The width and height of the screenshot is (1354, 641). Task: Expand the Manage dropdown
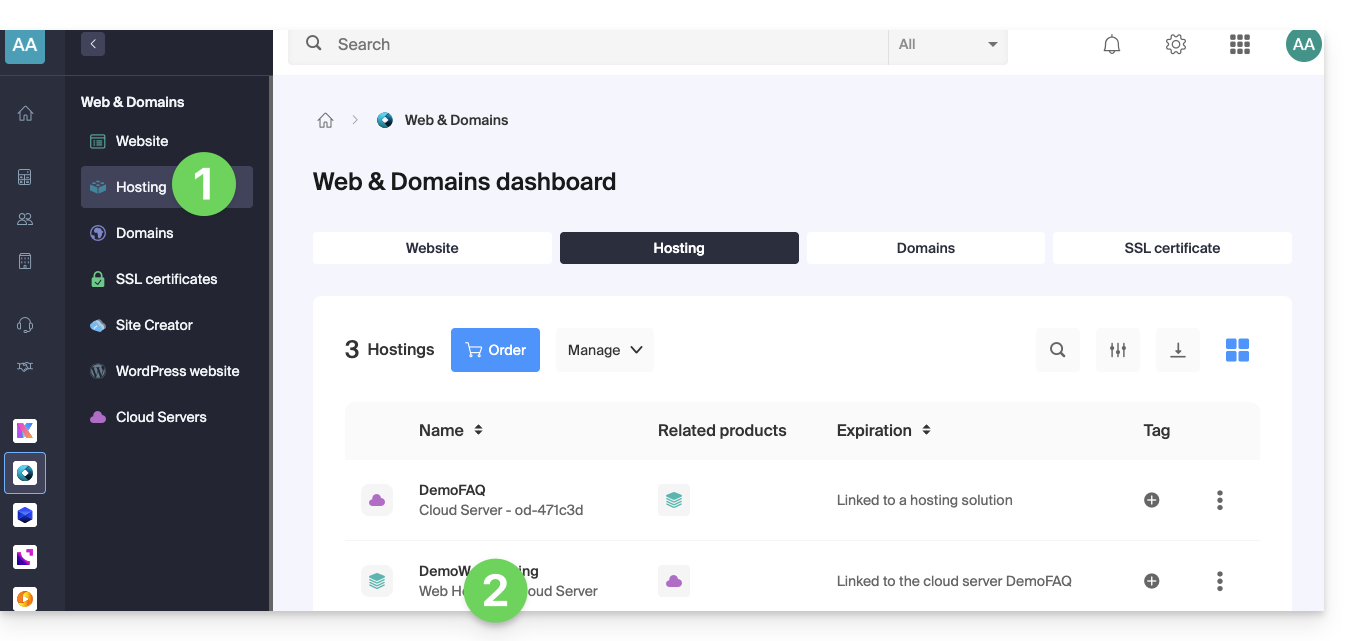click(x=604, y=350)
